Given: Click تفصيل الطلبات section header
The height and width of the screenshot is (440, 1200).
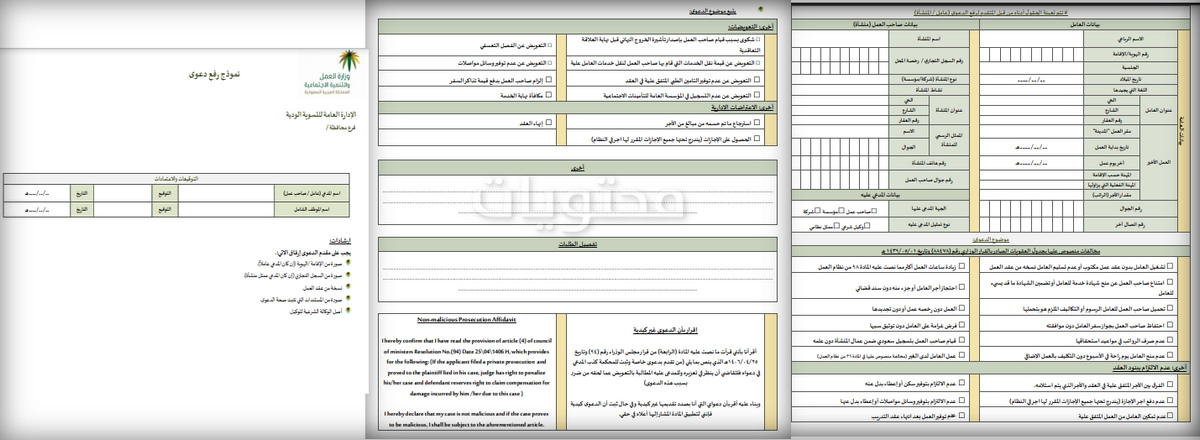Looking at the screenshot, I should click(x=576, y=243).
